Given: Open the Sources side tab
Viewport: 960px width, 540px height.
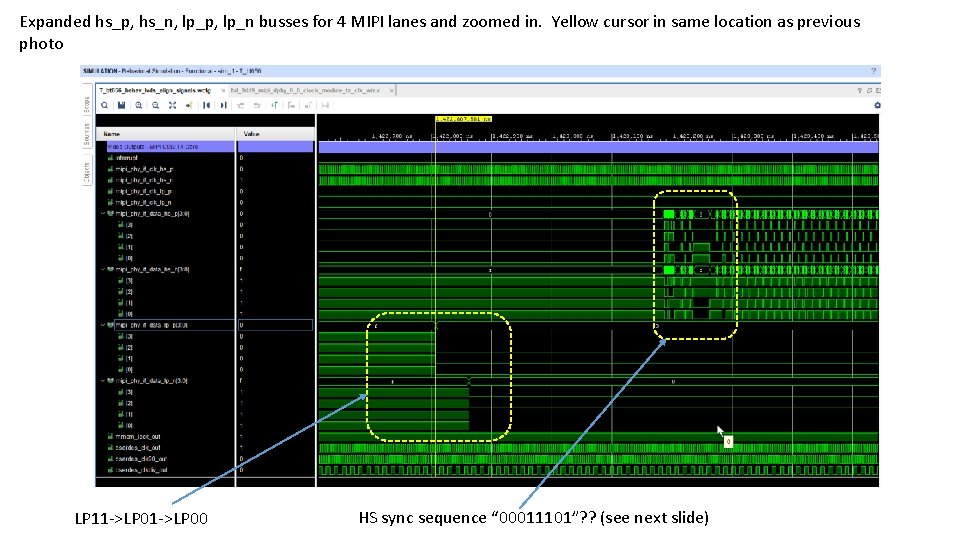Looking at the screenshot, I should (87, 134).
